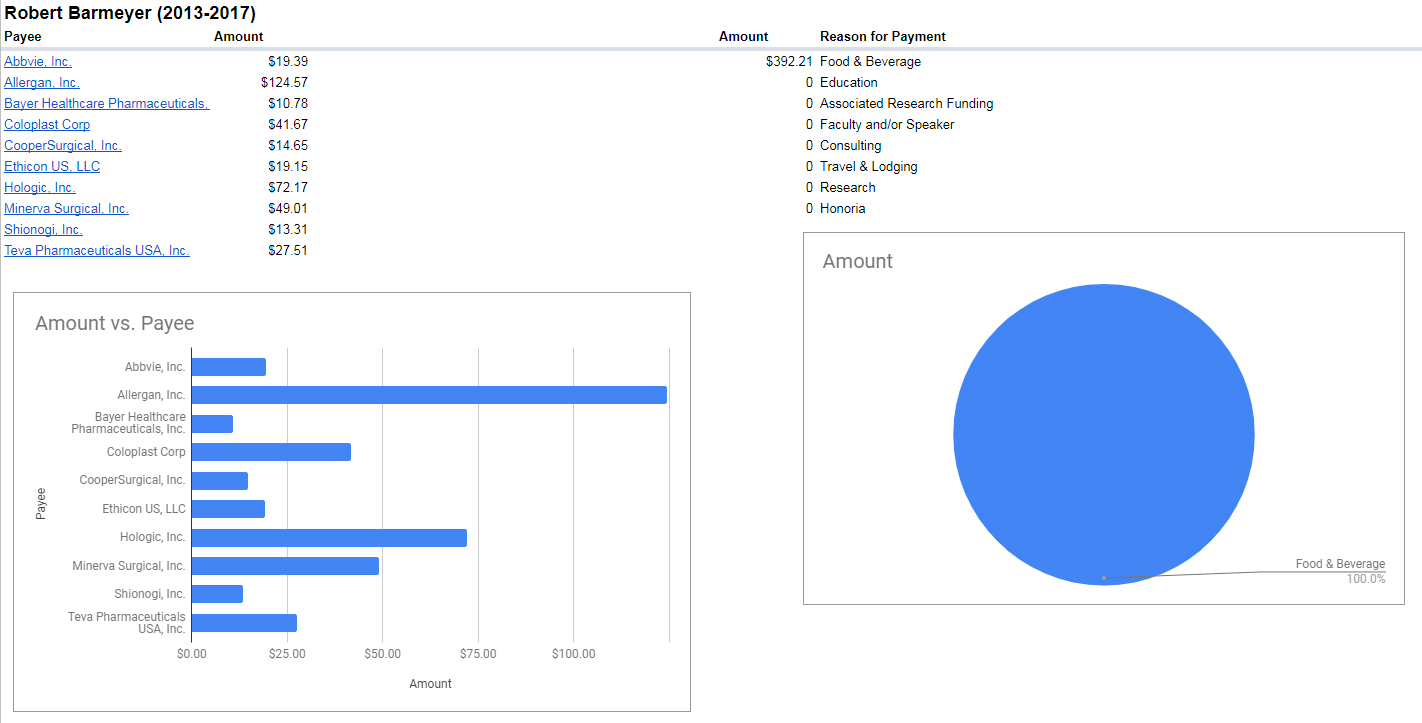Click the Minerva Surgical chart bar
This screenshot has height=723, width=1422.
[284, 566]
